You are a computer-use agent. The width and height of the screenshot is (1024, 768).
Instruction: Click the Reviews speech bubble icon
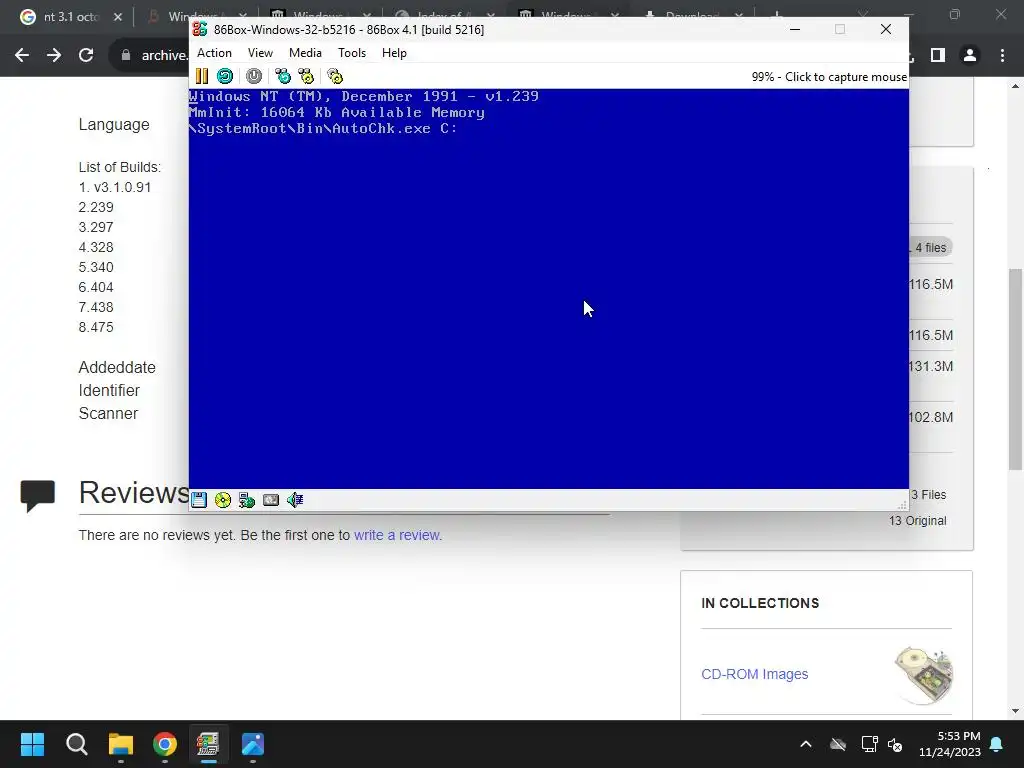(x=38, y=496)
